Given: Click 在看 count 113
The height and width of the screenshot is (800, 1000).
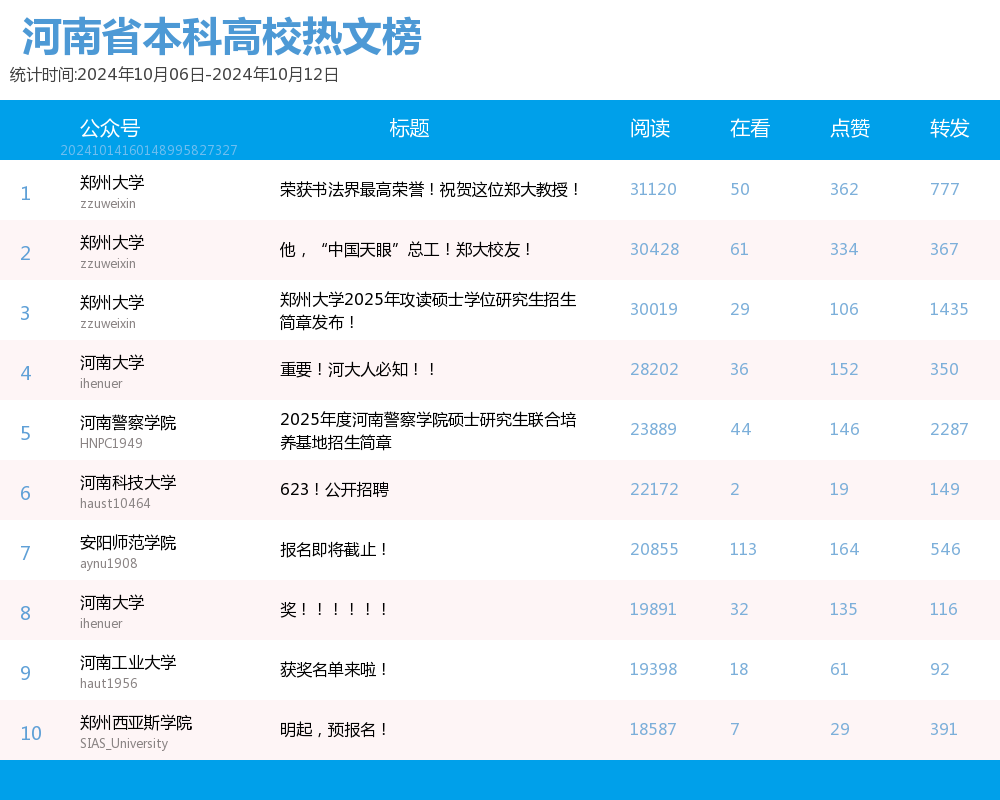Looking at the screenshot, I should coord(743,549).
